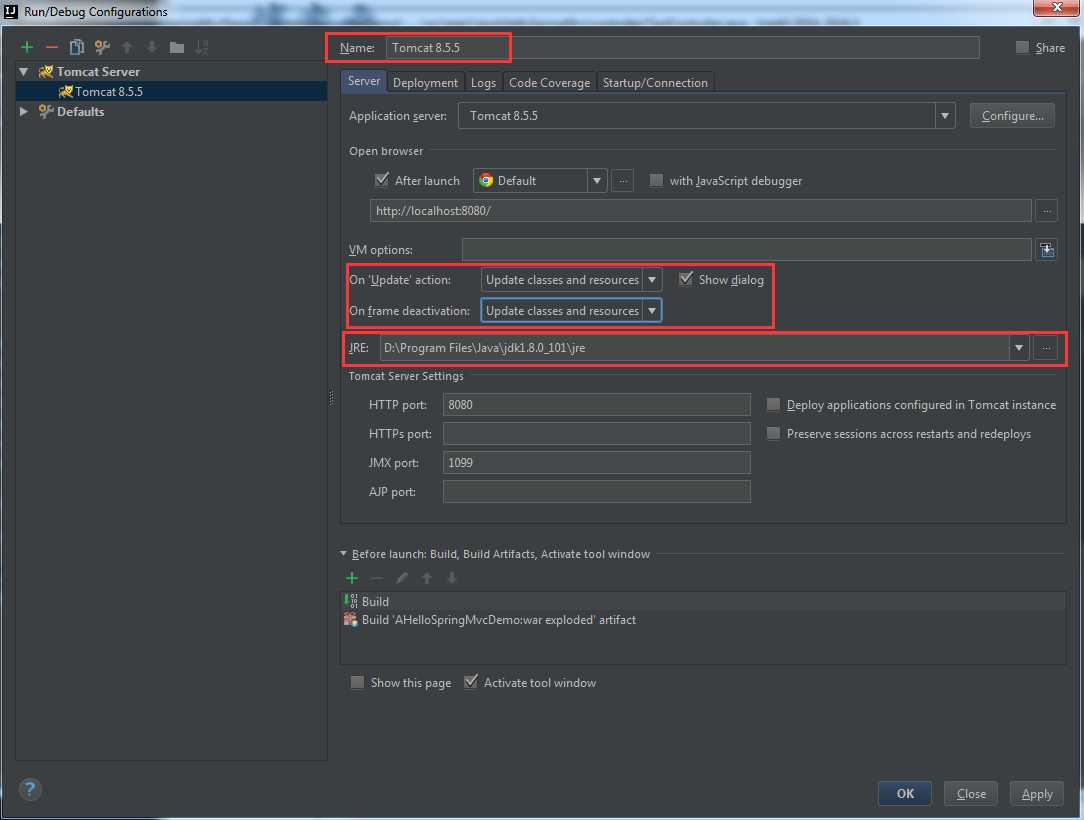Open URL options ellipsis beside localhost field

coord(1047,210)
